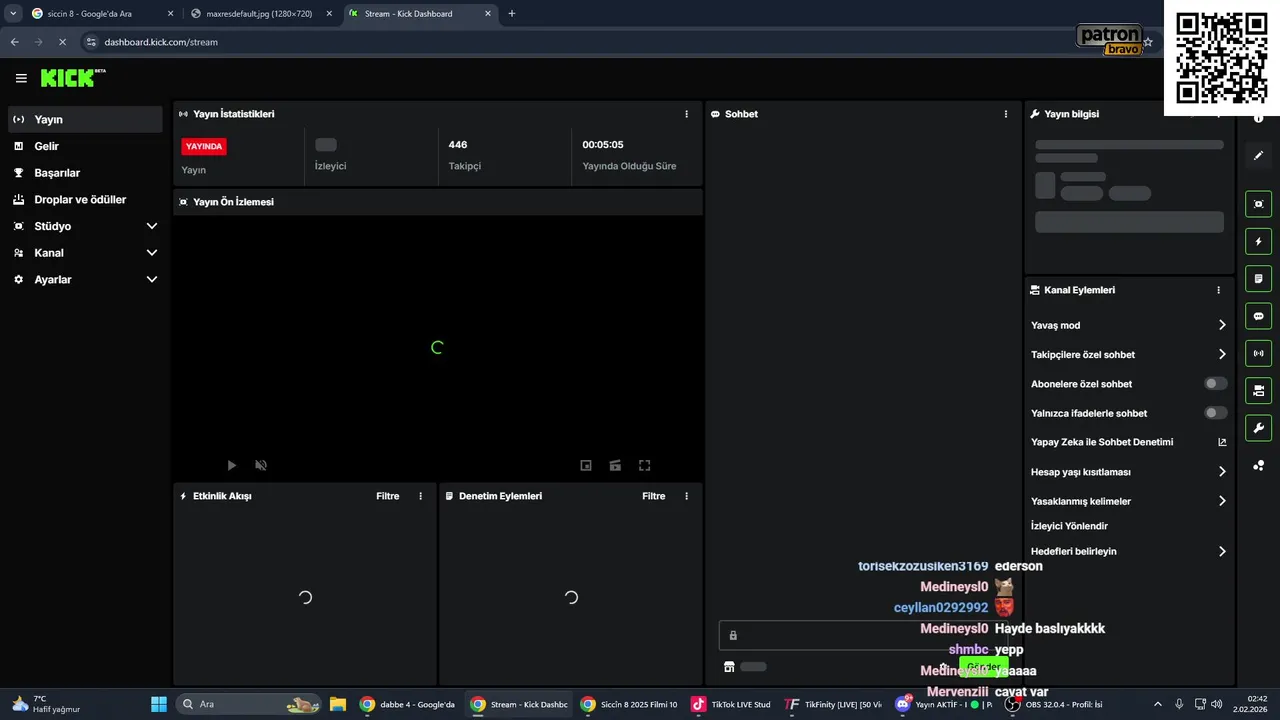Open the hamburger menu next to Kick logo
Screen dimensions: 1280x720
(21, 78)
